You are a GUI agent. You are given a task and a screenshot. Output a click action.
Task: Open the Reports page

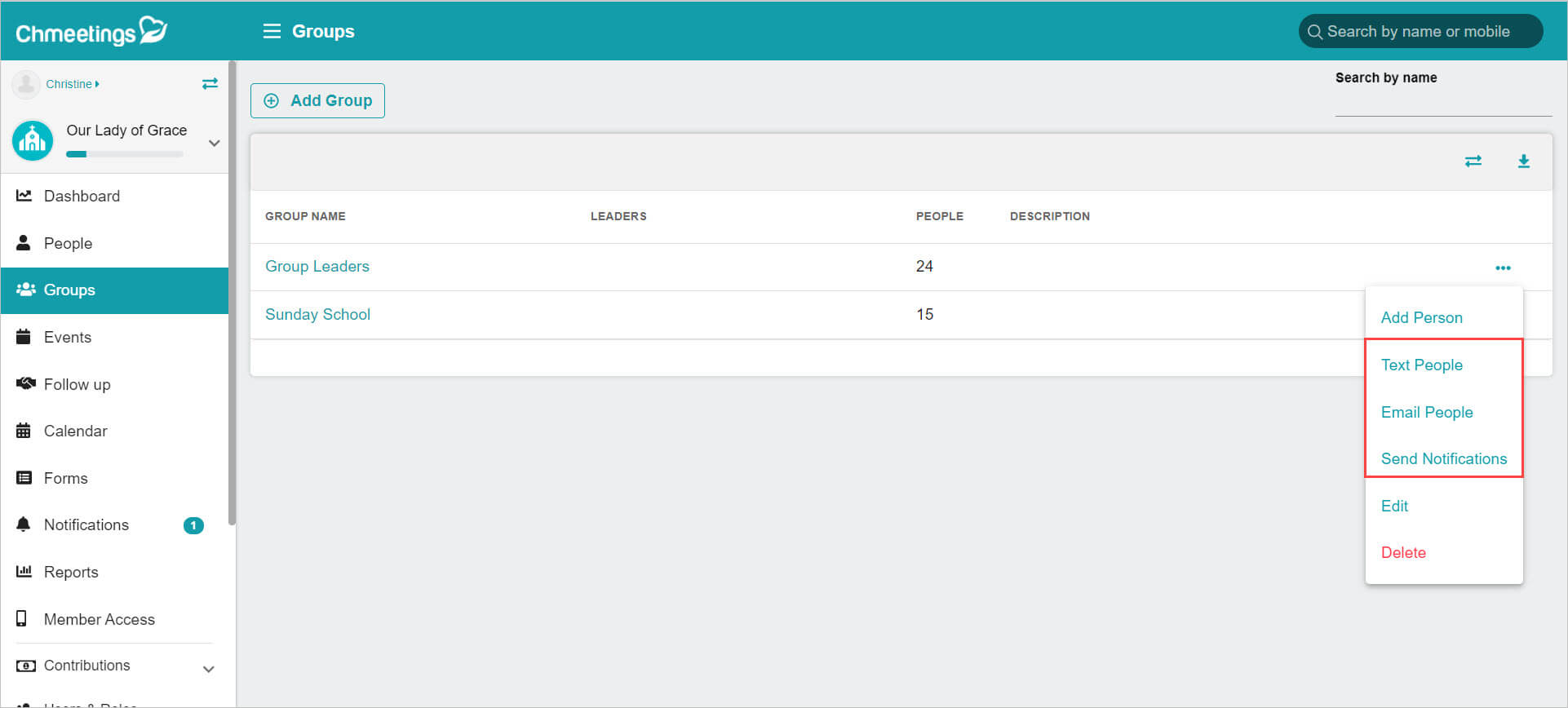pyautogui.click(x=114, y=572)
